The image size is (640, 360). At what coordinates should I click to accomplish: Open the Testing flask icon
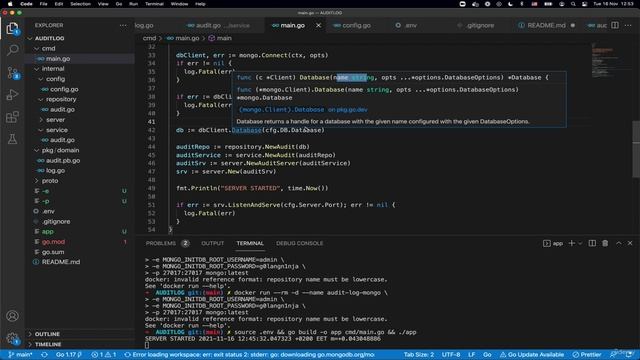click(x=12, y=139)
